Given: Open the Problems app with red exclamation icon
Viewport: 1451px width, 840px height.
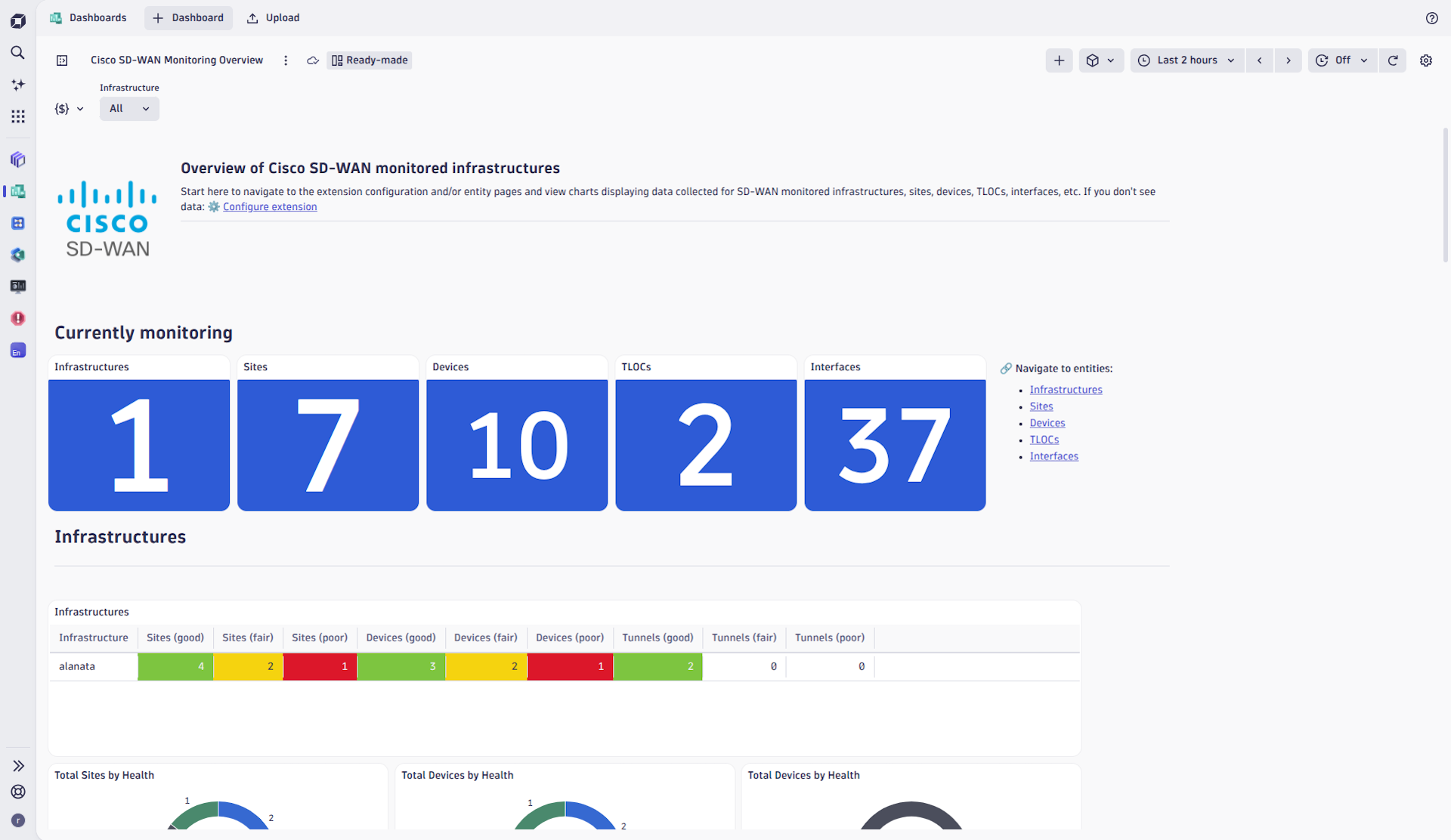Looking at the screenshot, I should click(x=18, y=318).
